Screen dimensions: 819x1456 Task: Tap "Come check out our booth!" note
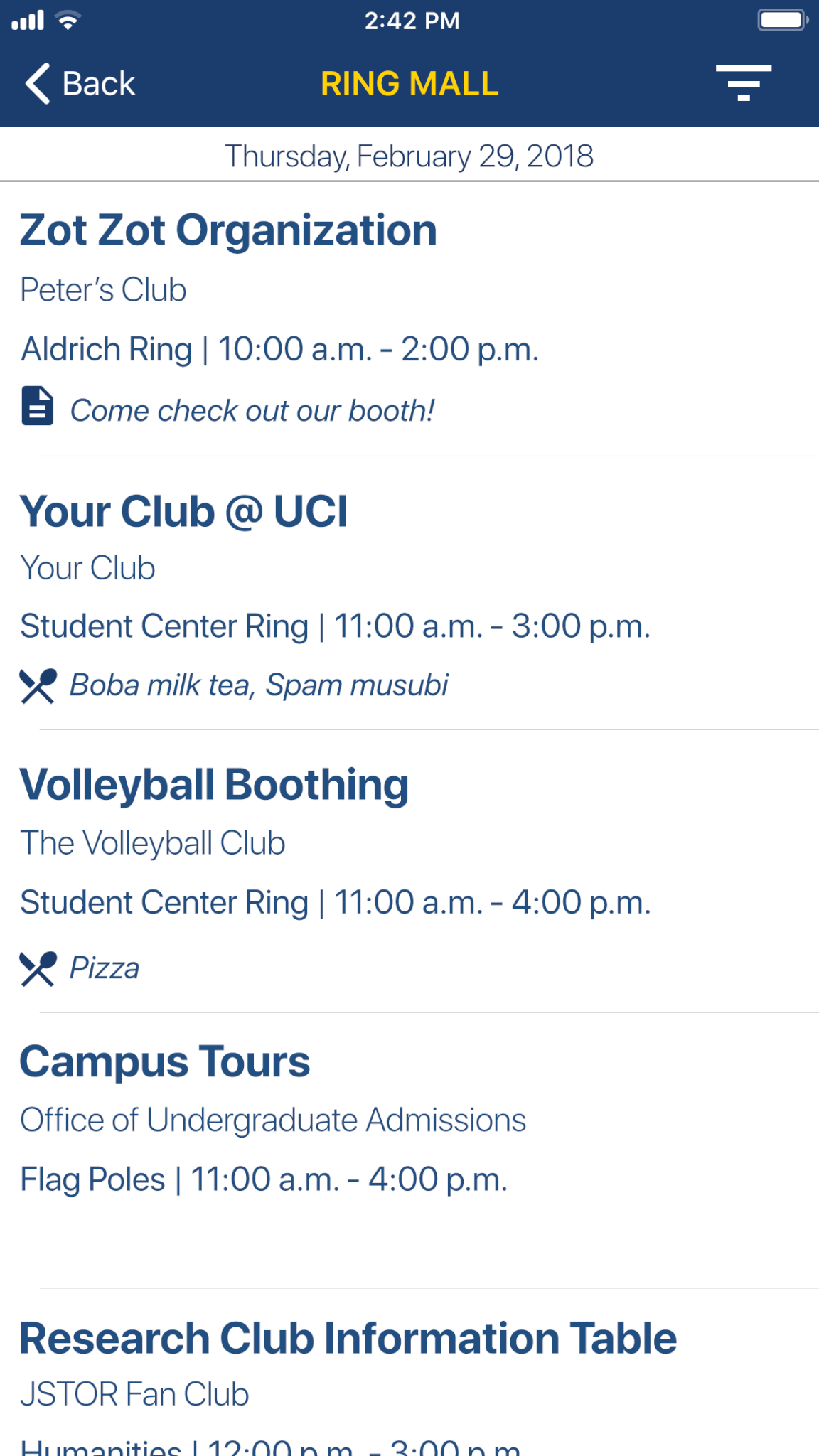[252, 411]
